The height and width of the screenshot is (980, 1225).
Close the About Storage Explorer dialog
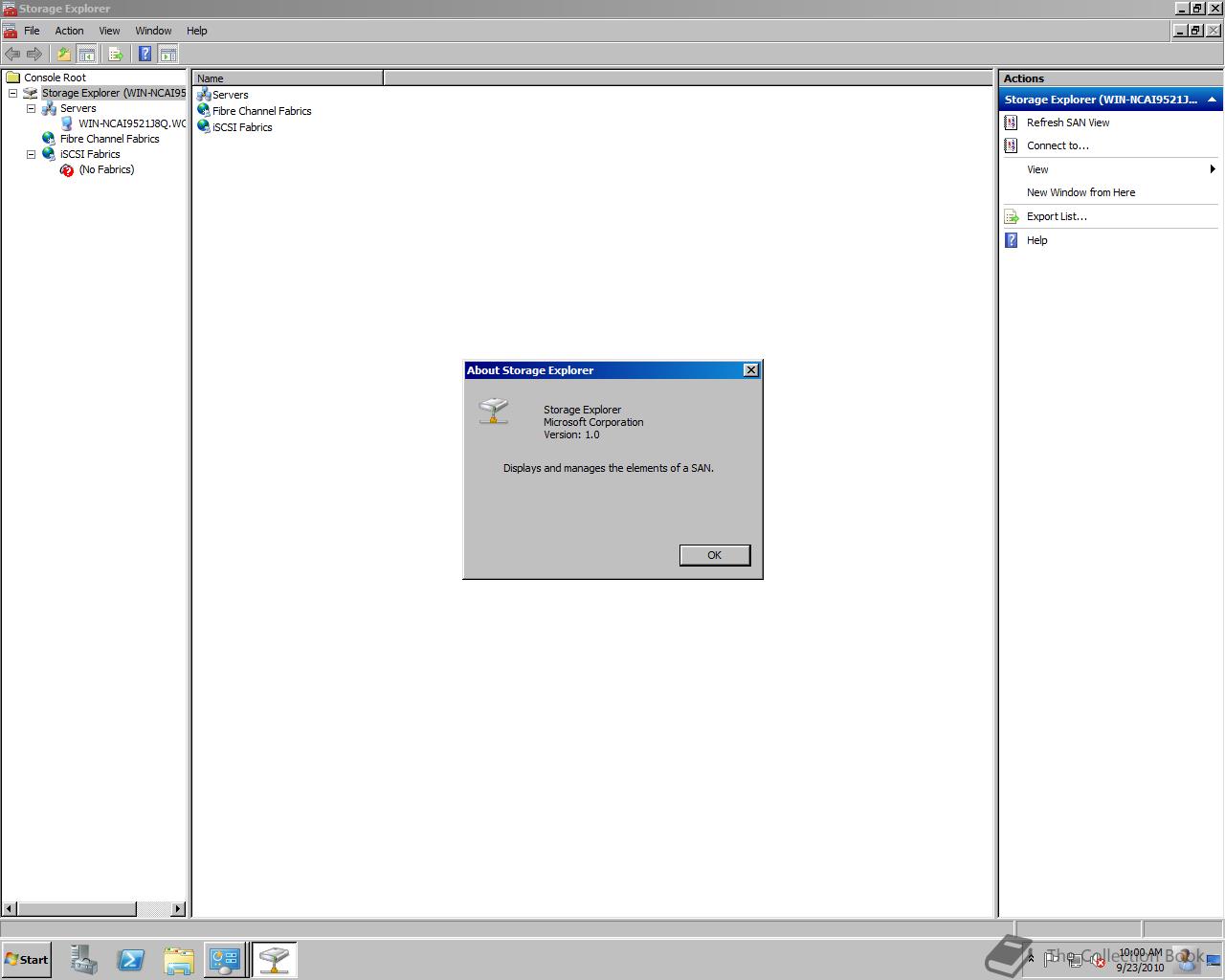click(751, 370)
